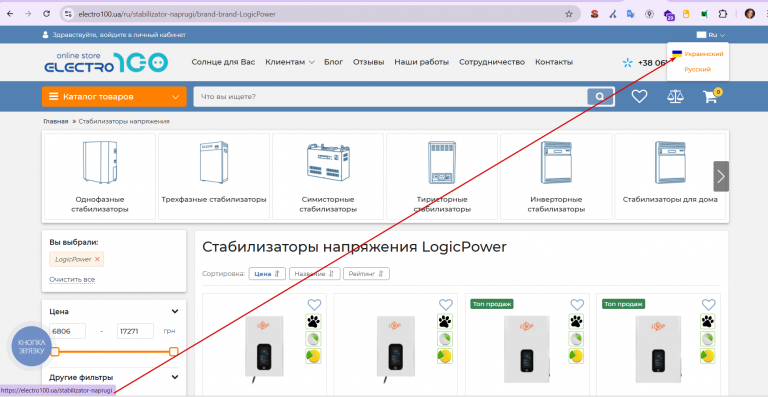The height and width of the screenshot is (397, 768).
Task: Select Украинский language option
Action: [697, 54]
